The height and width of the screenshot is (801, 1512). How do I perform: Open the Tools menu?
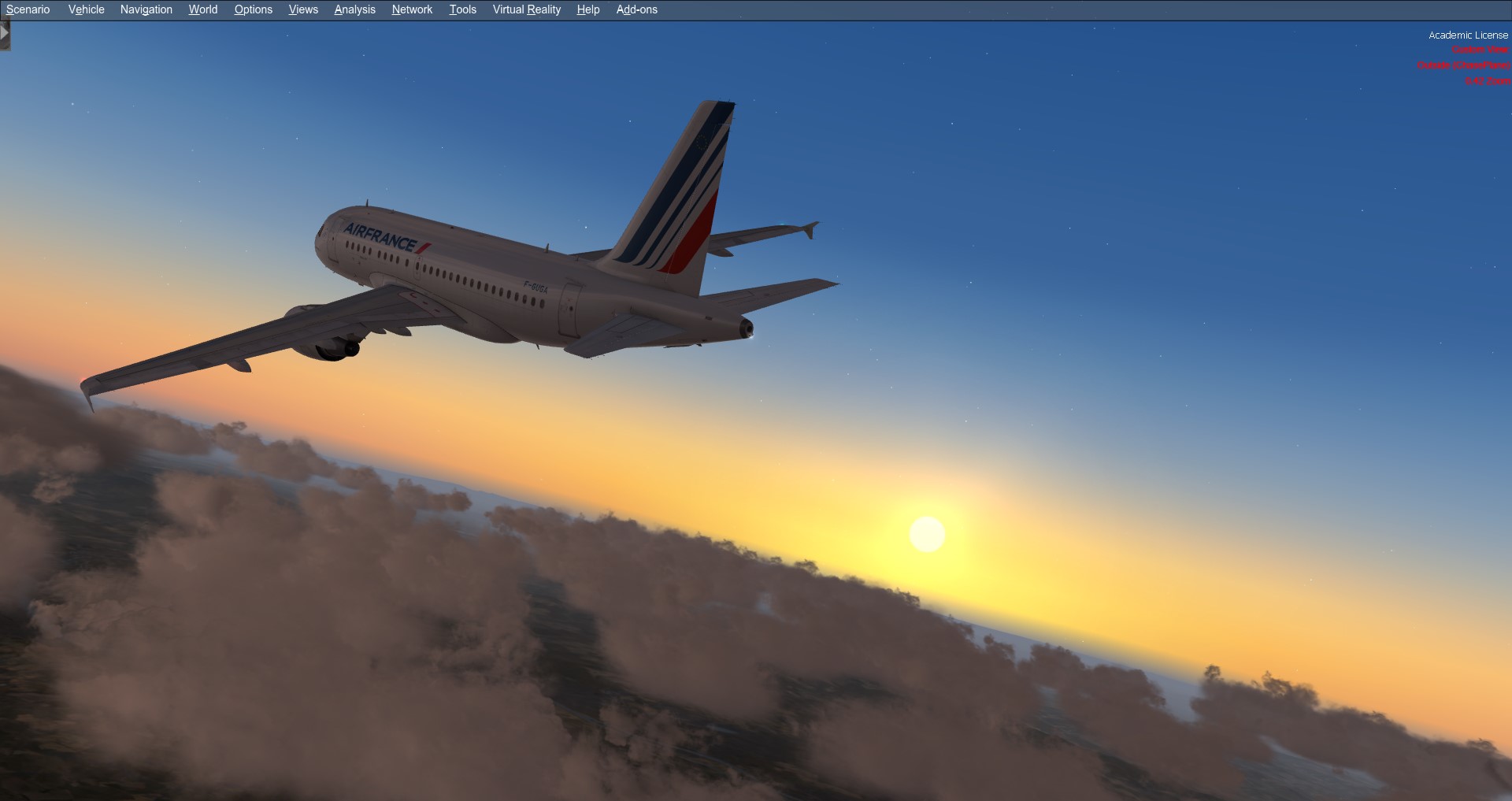tap(463, 9)
